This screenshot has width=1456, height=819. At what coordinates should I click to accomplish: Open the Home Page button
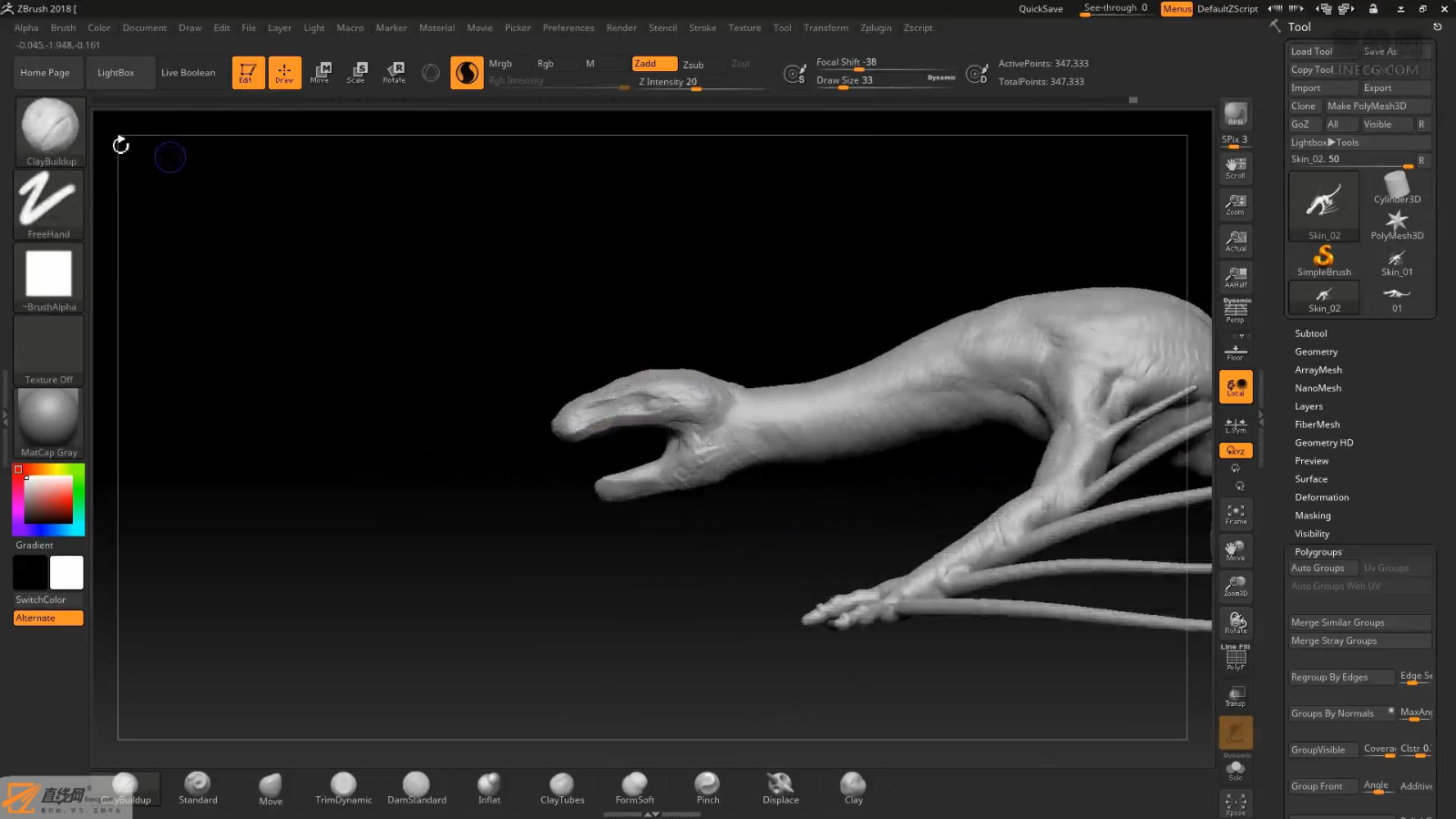click(46, 73)
